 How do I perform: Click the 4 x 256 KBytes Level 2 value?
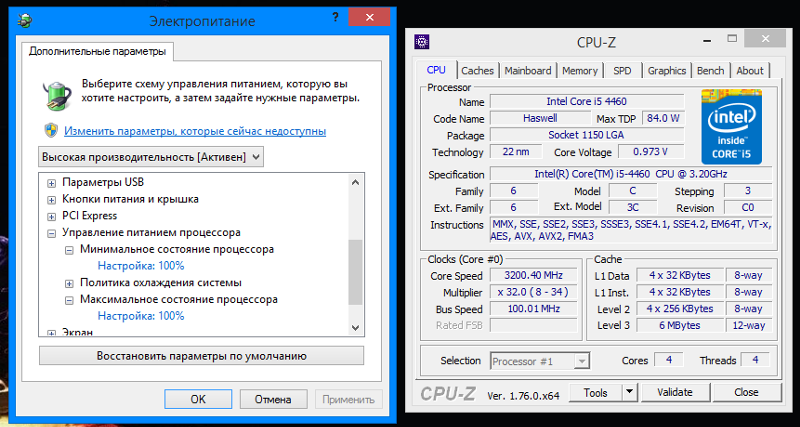pyautogui.click(x=680, y=309)
